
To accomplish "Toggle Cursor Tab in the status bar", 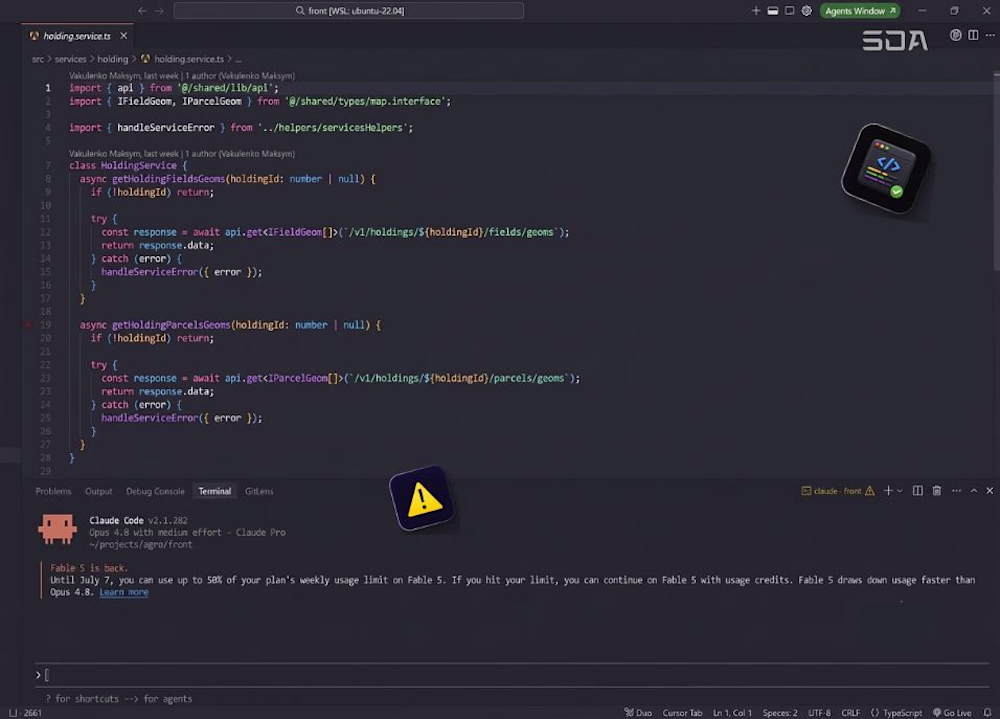I will click(682, 713).
